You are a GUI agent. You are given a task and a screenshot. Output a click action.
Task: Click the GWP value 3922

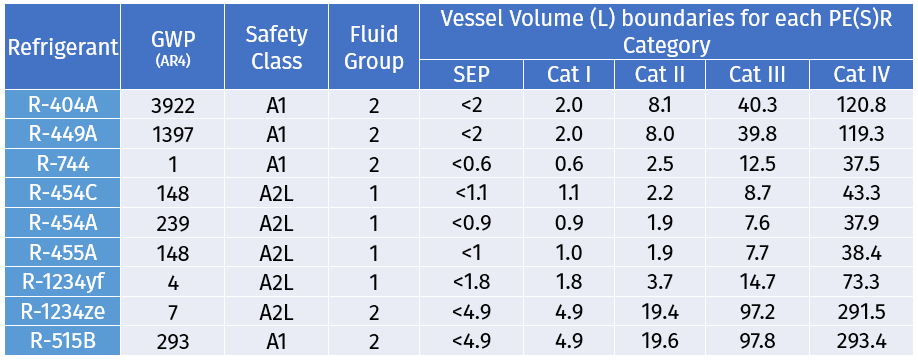172,105
